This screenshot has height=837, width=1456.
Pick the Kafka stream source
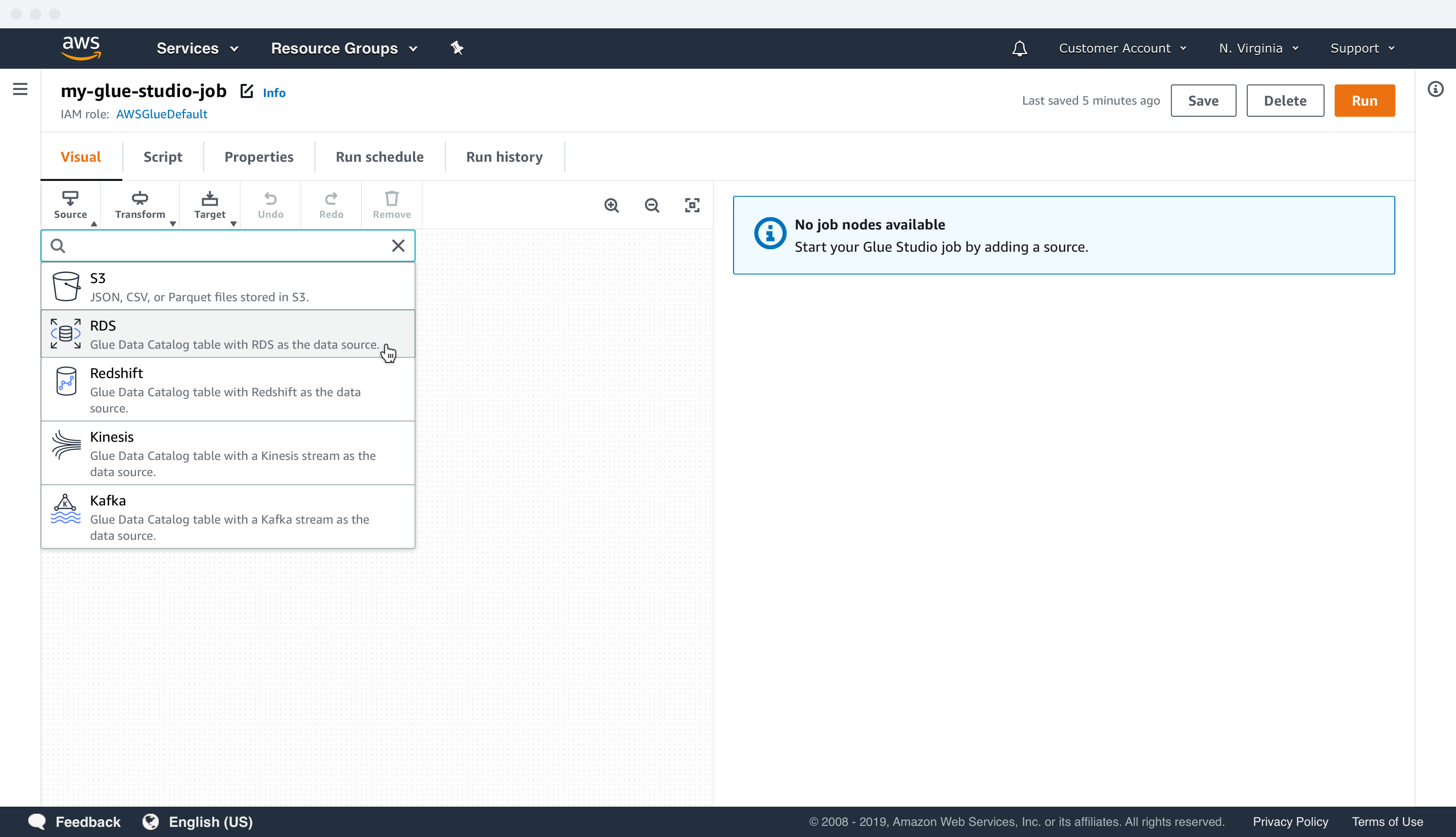pyautogui.click(x=227, y=517)
